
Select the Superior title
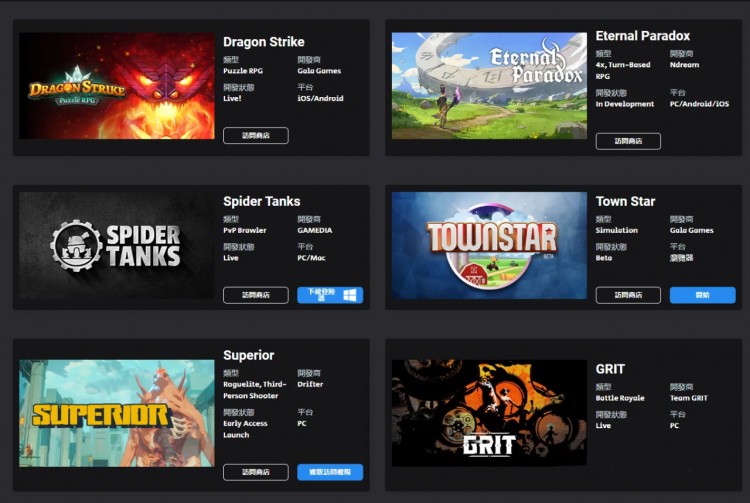[249, 355]
